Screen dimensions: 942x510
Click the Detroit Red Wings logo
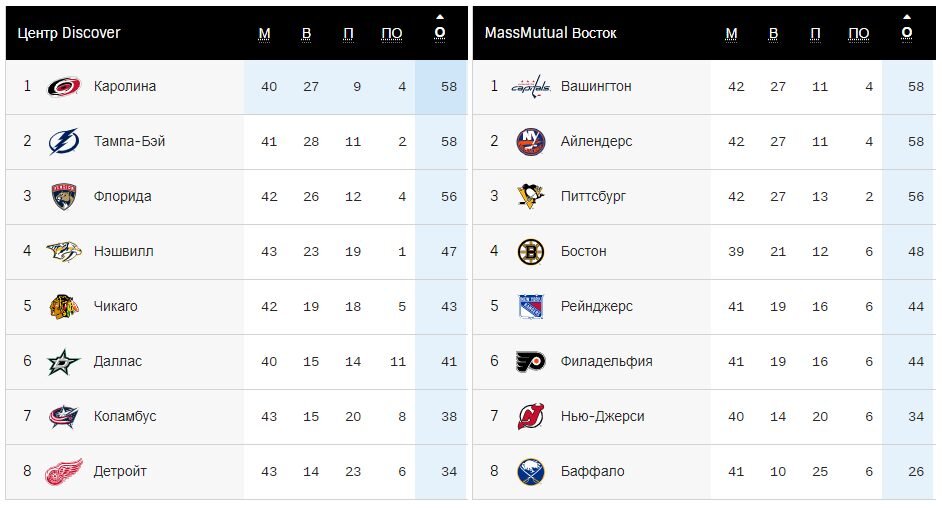point(64,472)
